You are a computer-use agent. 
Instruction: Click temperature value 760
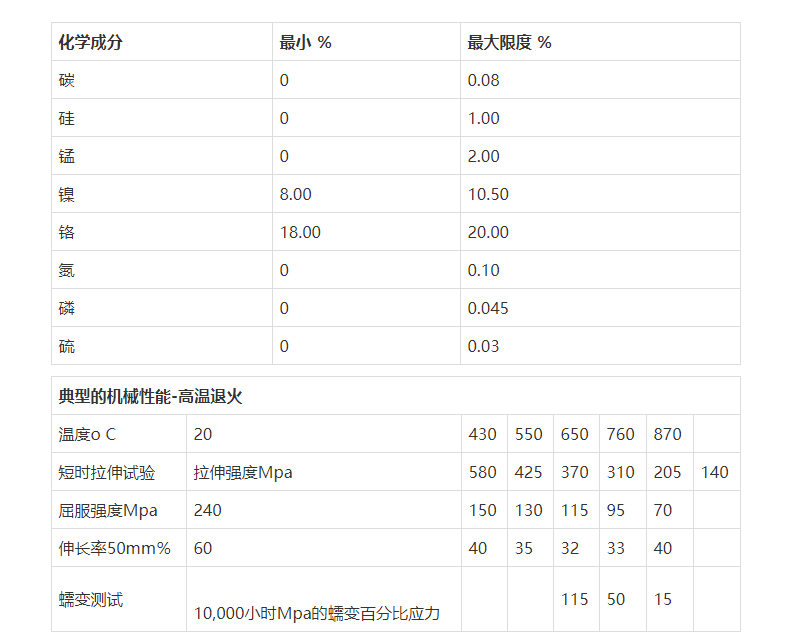[621, 434]
